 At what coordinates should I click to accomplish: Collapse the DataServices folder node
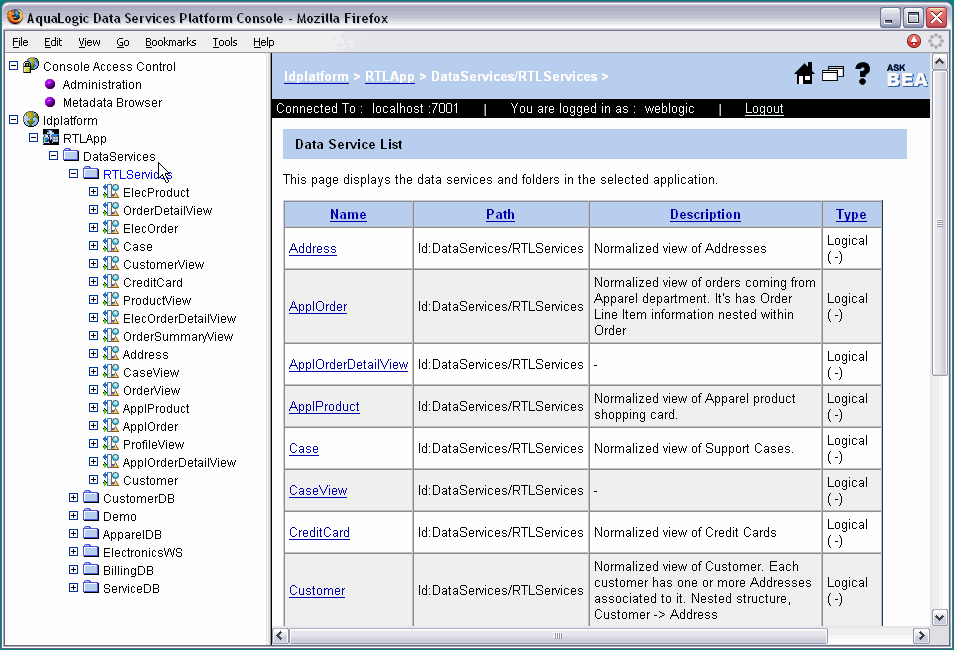tap(54, 155)
